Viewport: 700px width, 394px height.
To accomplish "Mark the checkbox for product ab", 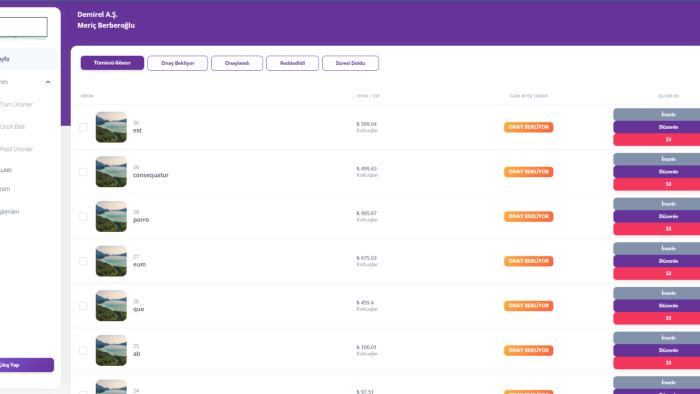I will pos(83,350).
